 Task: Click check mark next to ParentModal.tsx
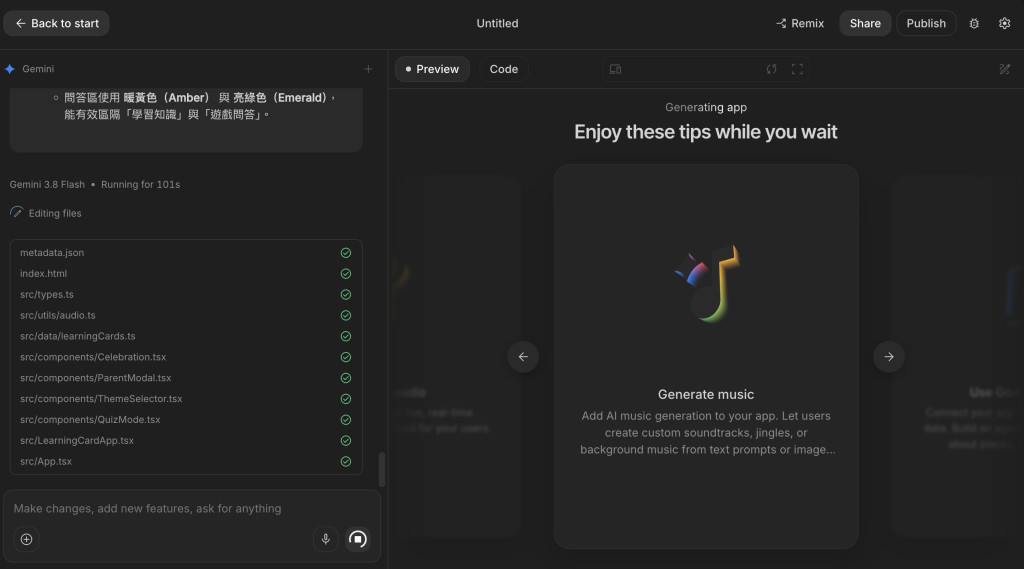345,378
